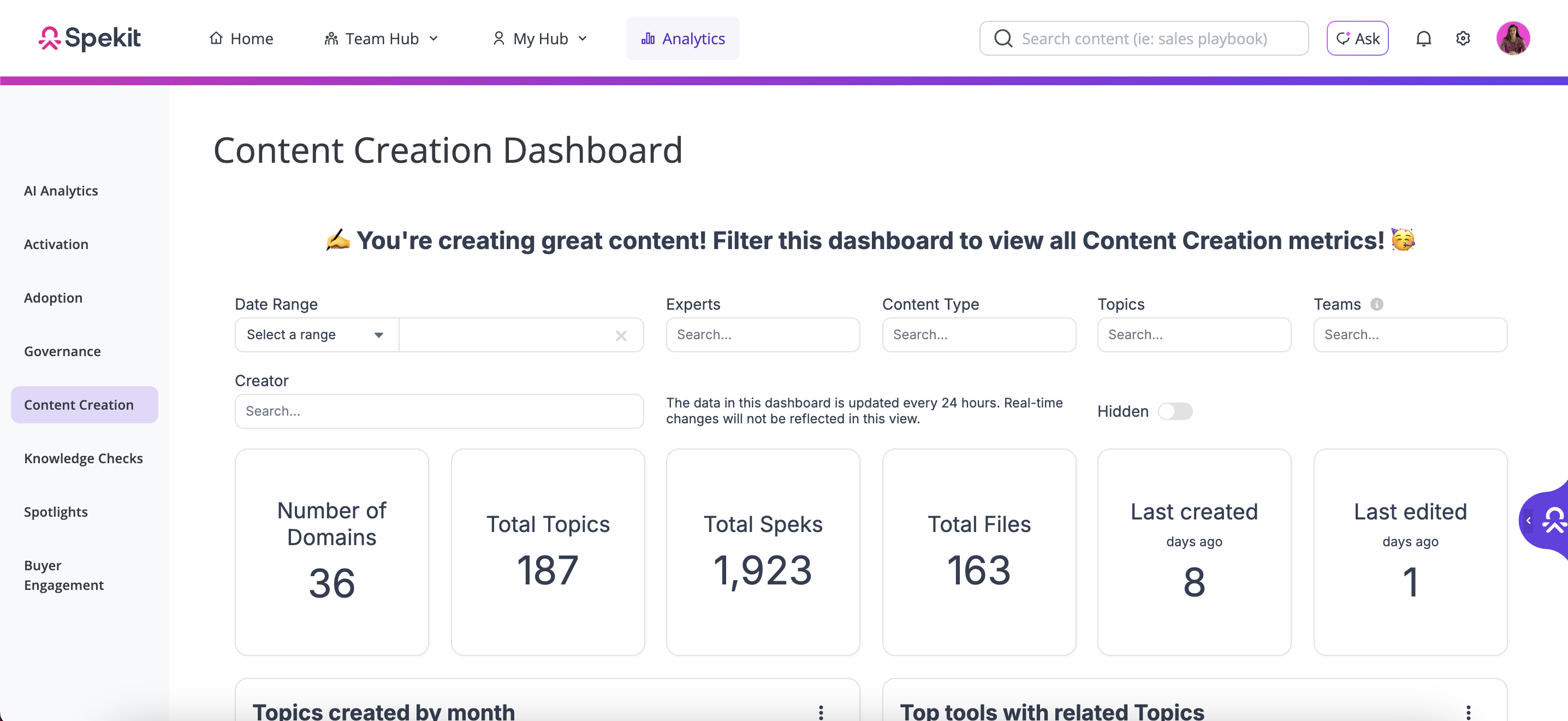Click the Number of Domains card

tap(332, 552)
